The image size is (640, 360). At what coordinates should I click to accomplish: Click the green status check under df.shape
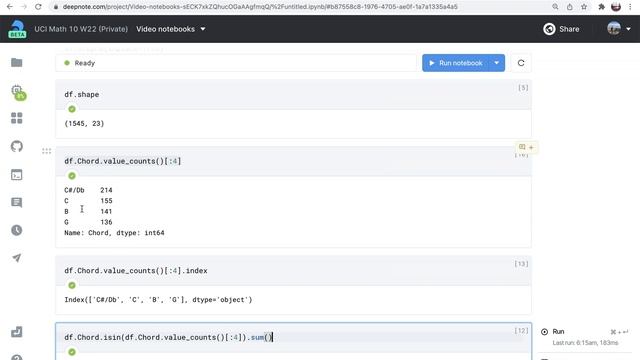(x=72, y=109)
